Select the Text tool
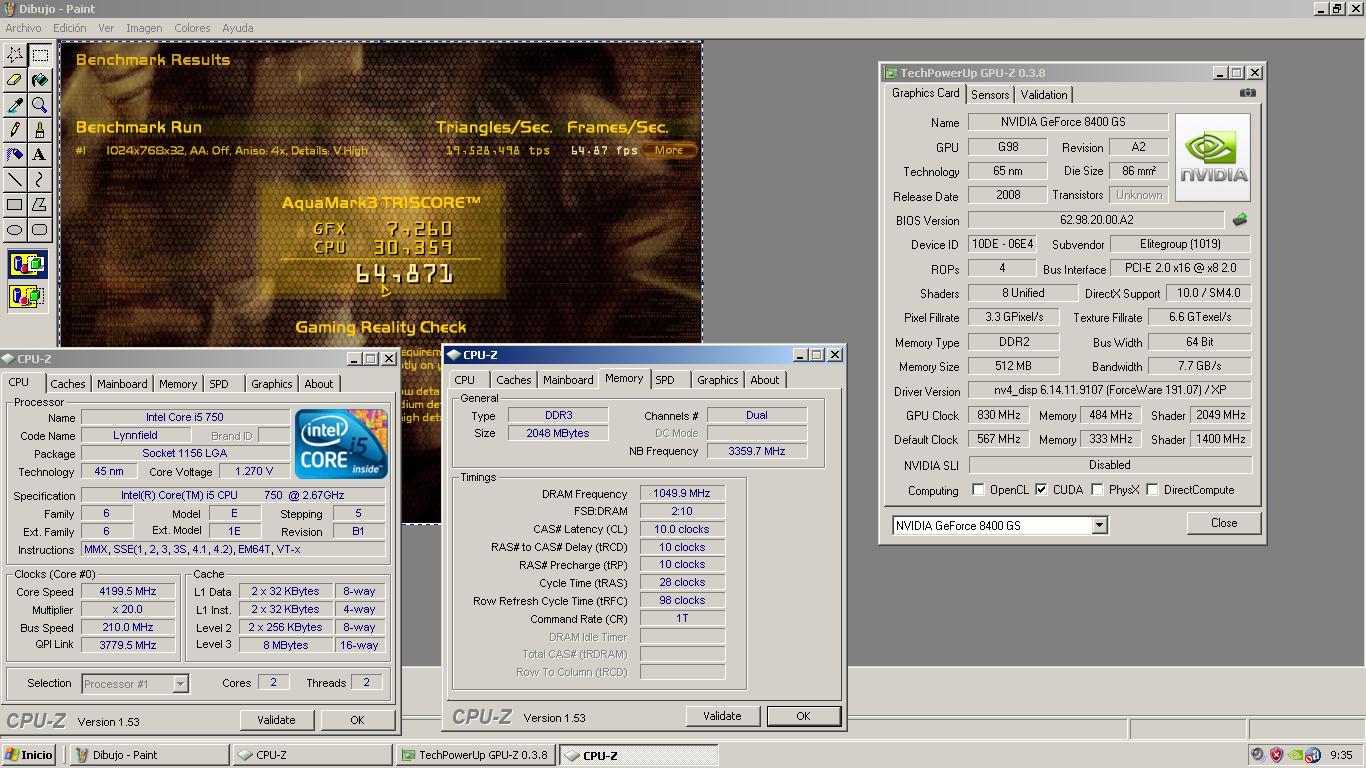This screenshot has width=1366, height=768. (x=40, y=155)
